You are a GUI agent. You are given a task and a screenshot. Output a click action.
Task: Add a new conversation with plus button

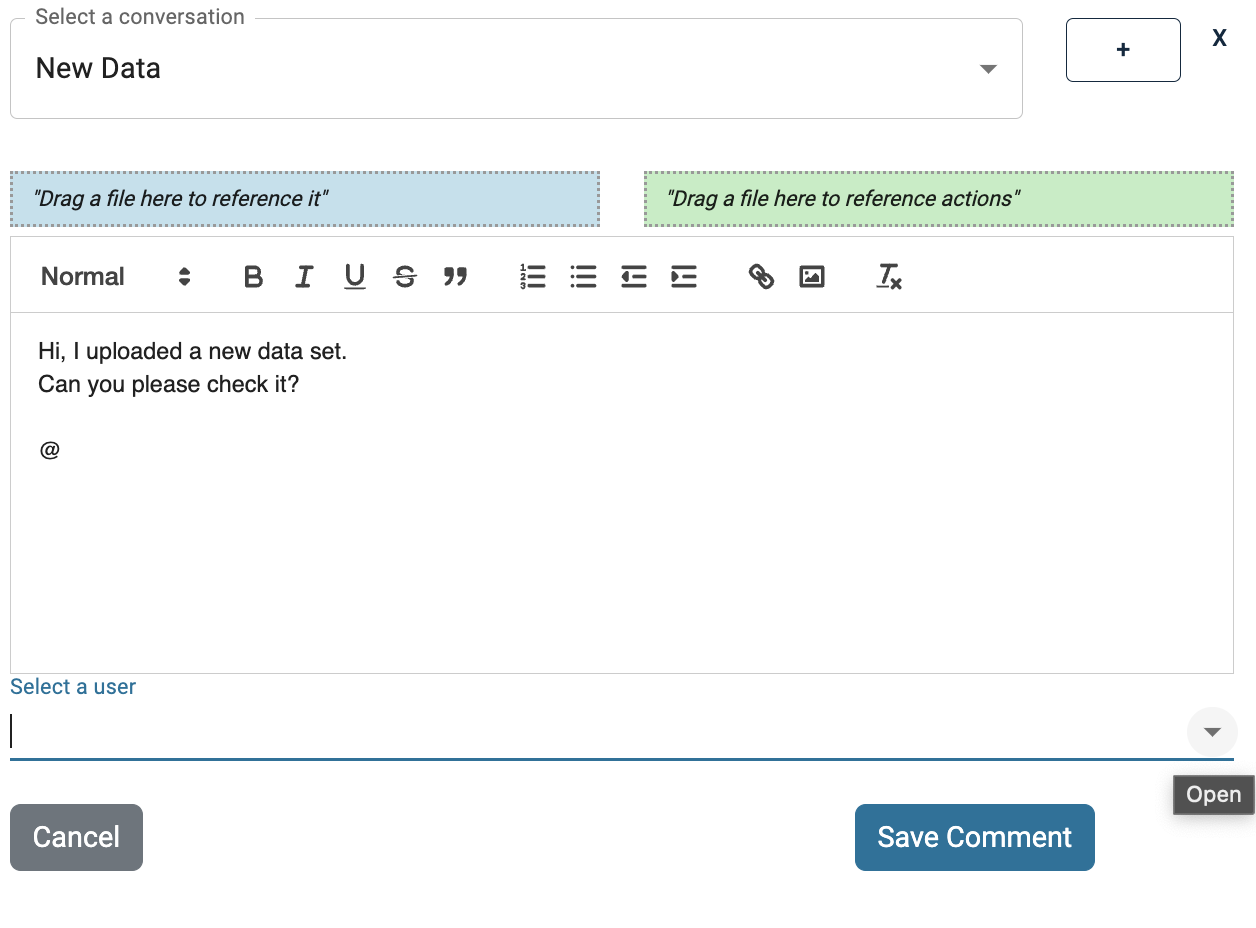[x=1123, y=50]
